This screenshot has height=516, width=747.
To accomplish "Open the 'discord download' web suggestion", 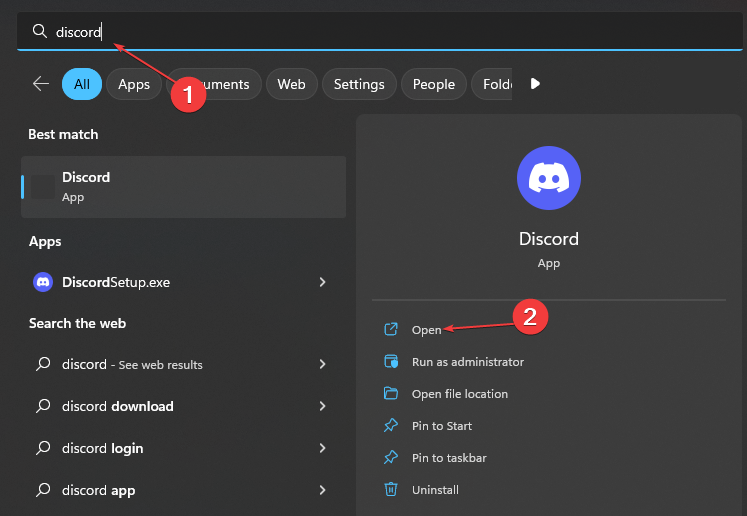I will (x=118, y=406).
